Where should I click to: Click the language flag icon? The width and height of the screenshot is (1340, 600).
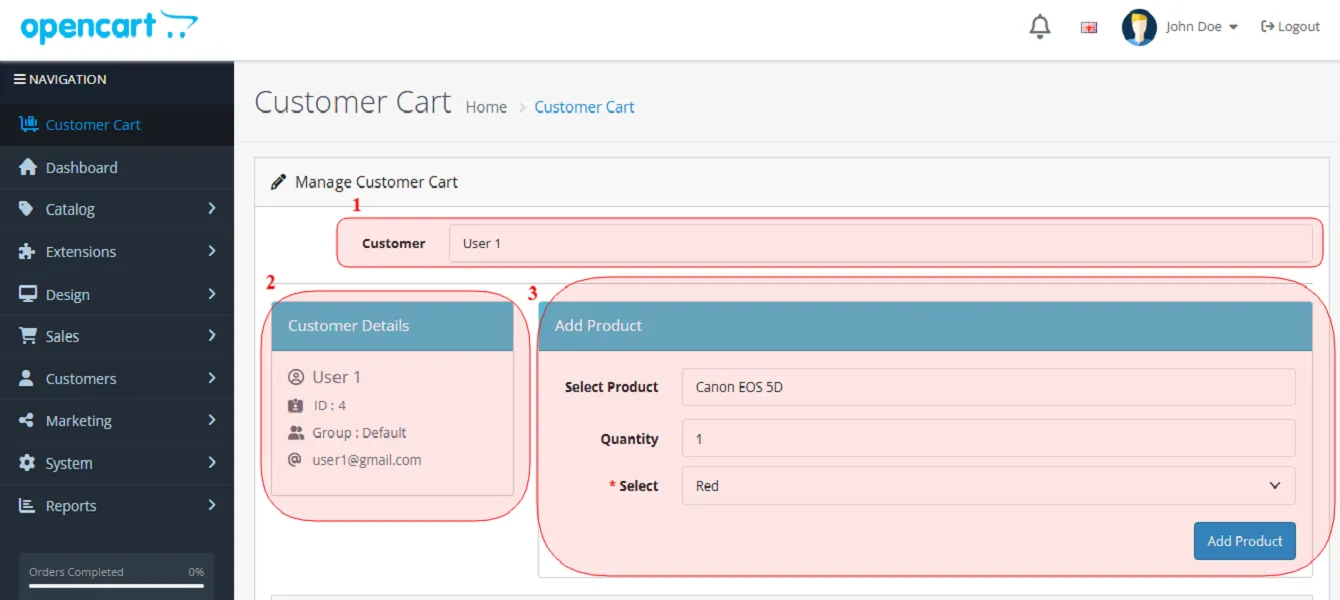[x=1089, y=27]
